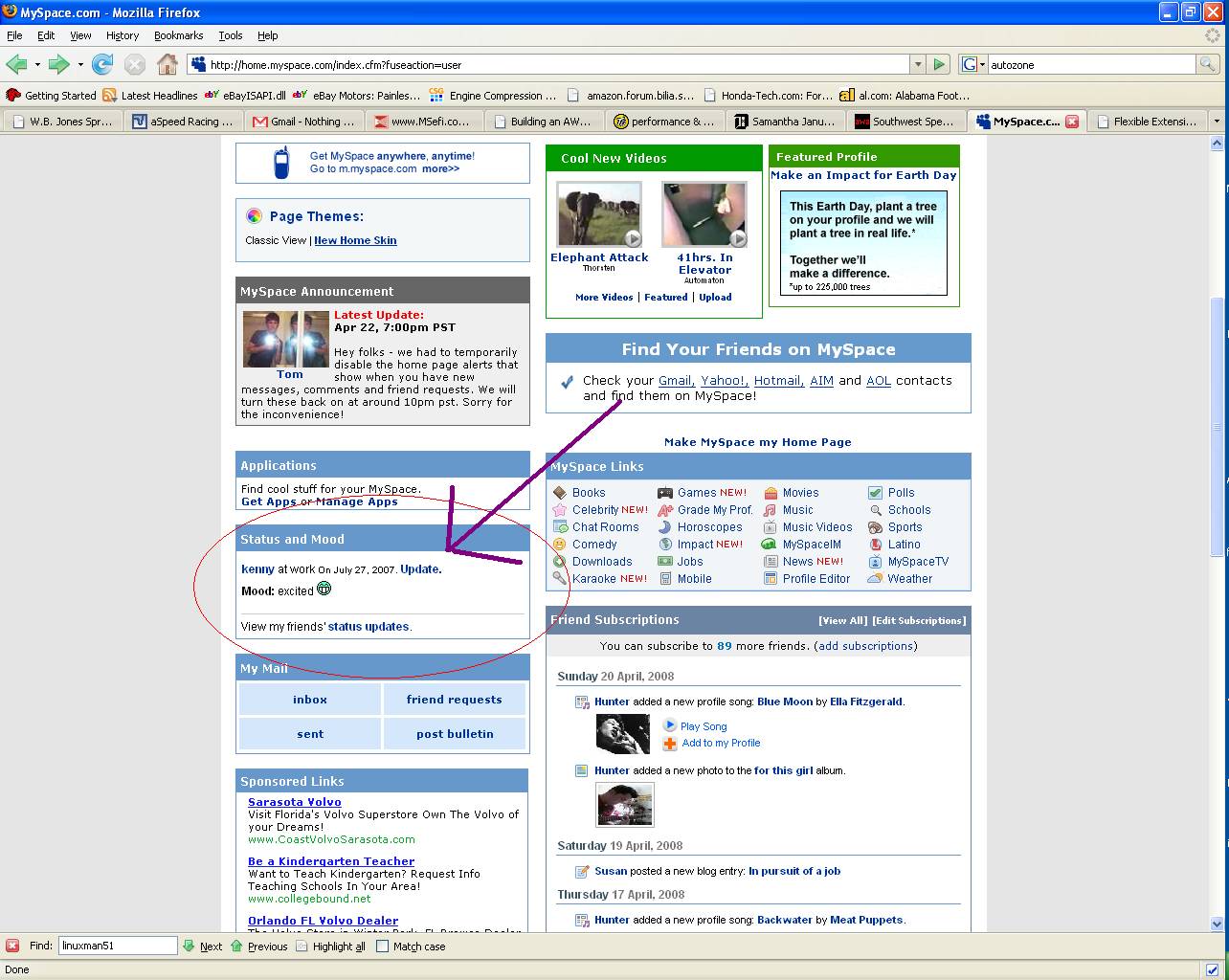Open the back-button history dropdown
The height and width of the screenshot is (980, 1229).
tap(37, 64)
